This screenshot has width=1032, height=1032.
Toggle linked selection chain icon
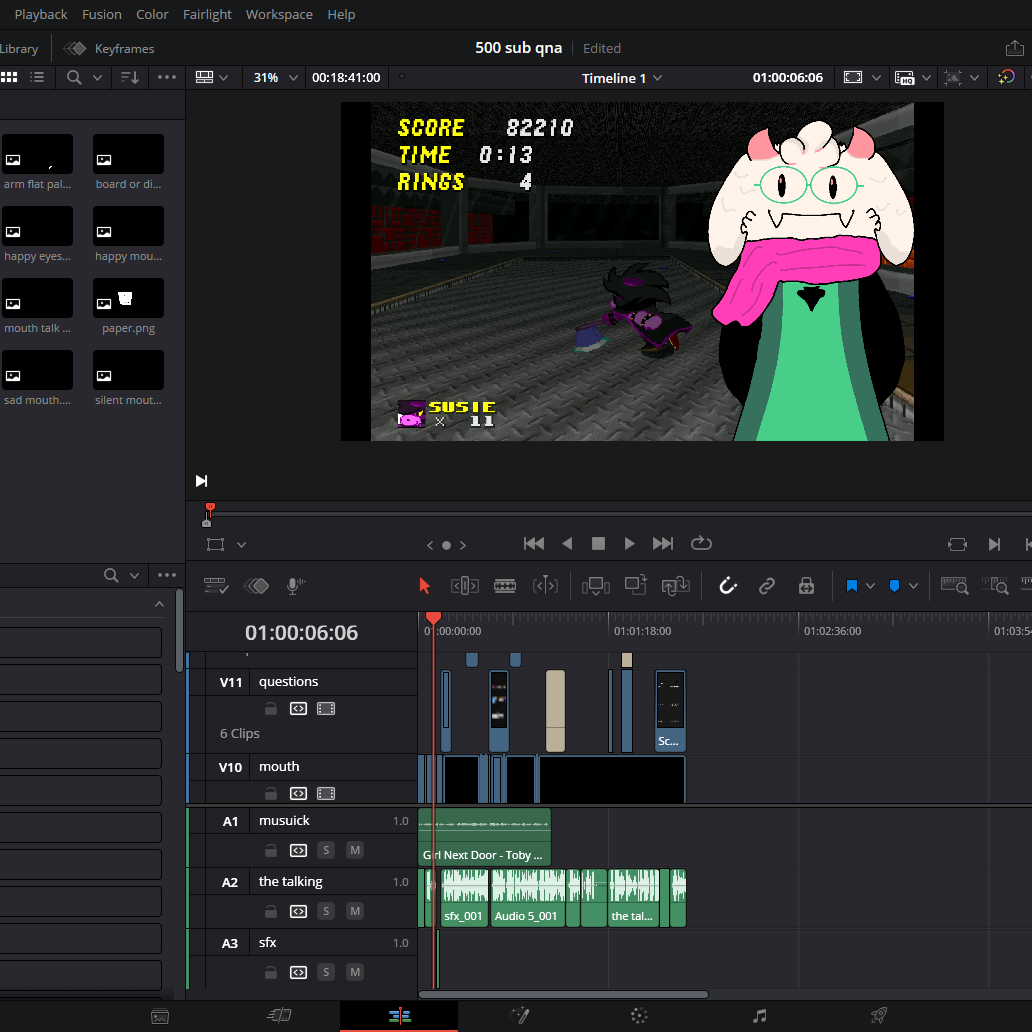coord(767,586)
